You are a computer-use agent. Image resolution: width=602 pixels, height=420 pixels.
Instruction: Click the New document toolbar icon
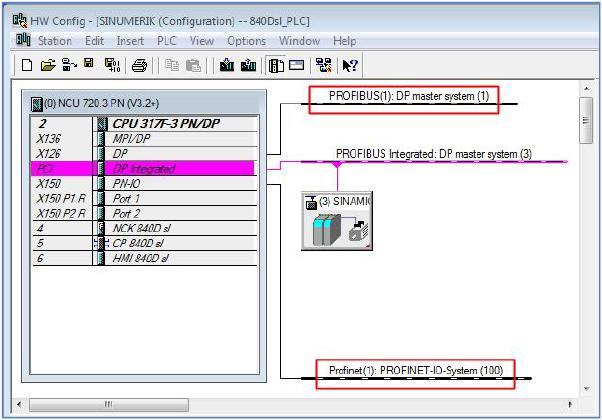(x=26, y=65)
